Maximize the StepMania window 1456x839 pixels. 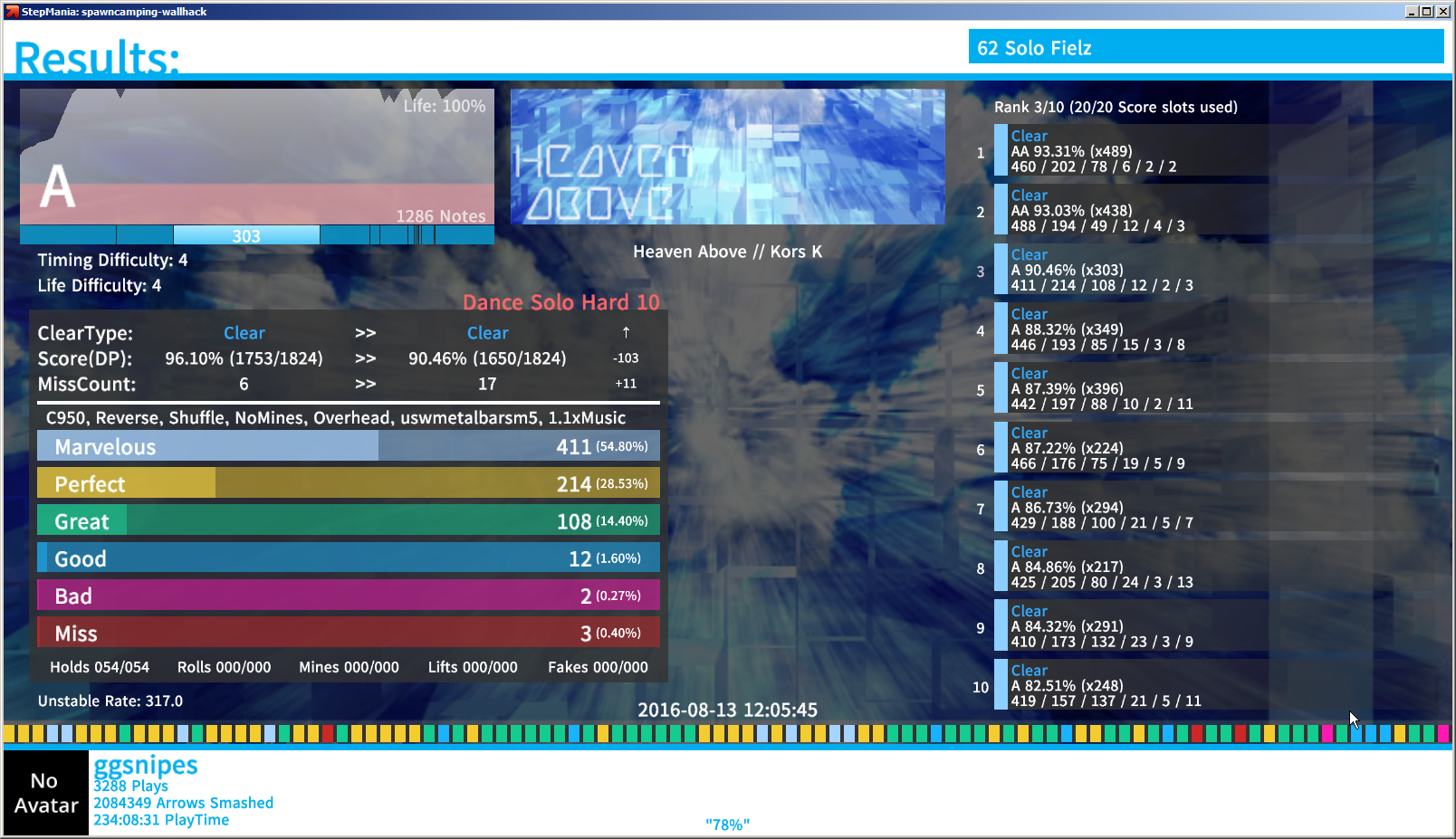[x=1427, y=12]
